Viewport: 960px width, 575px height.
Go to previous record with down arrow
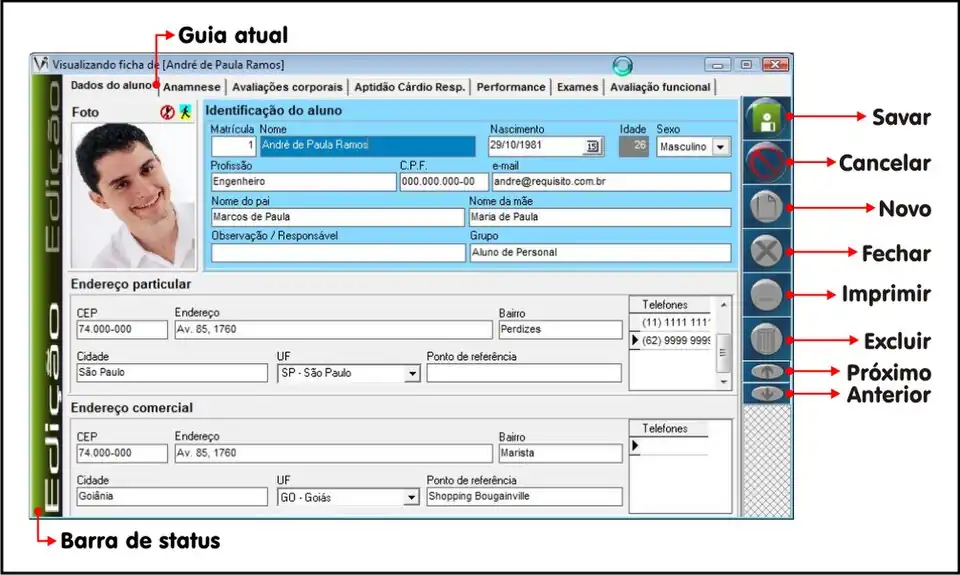766,393
